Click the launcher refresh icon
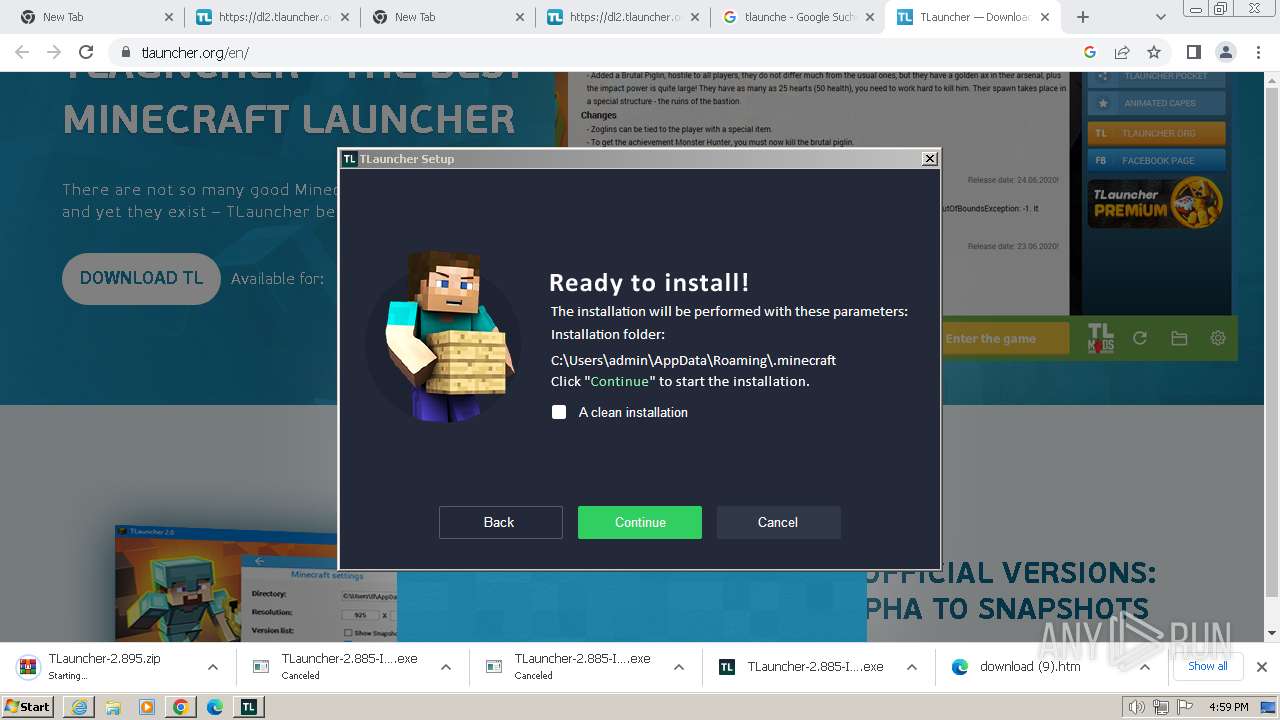The width and height of the screenshot is (1280, 720). [x=1140, y=338]
